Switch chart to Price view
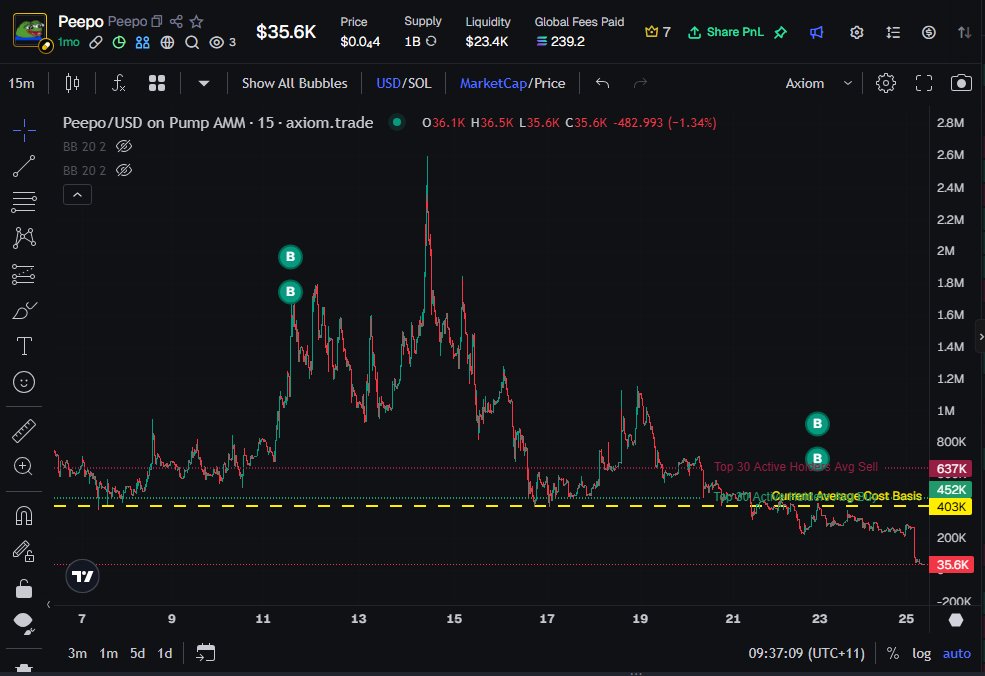Image resolution: width=985 pixels, height=676 pixels. coord(550,83)
